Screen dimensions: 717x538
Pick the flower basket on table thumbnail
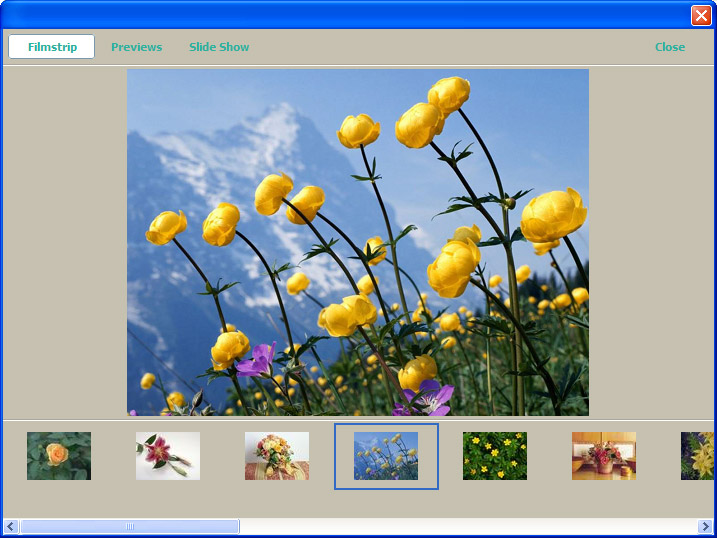coord(604,456)
